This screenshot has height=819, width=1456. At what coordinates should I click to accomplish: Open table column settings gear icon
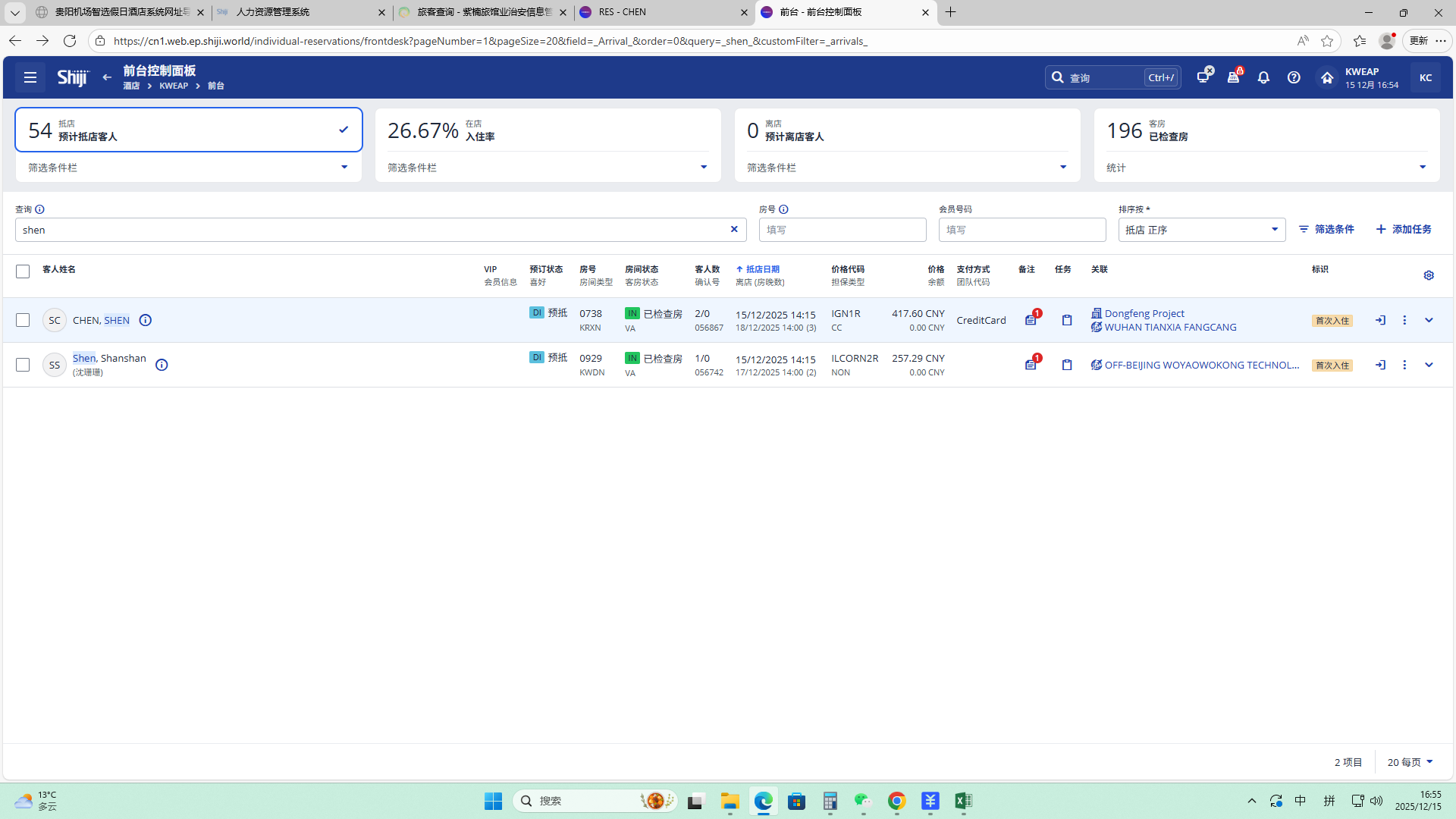(x=1429, y=275)
